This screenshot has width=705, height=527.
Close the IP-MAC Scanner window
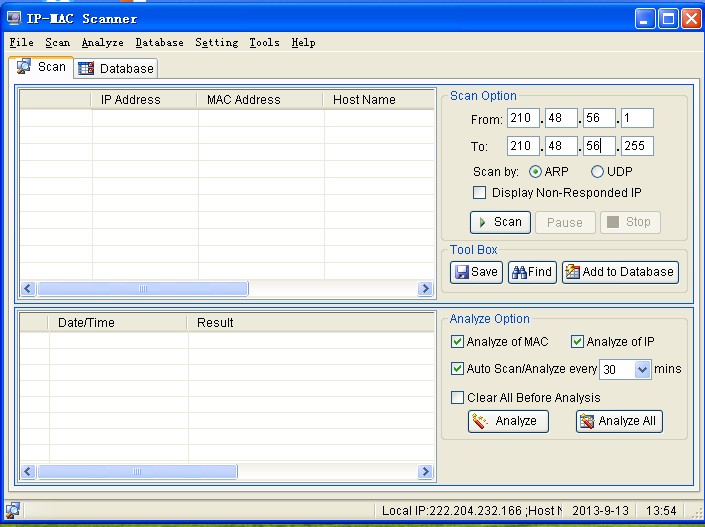click(x=692, y=19)
